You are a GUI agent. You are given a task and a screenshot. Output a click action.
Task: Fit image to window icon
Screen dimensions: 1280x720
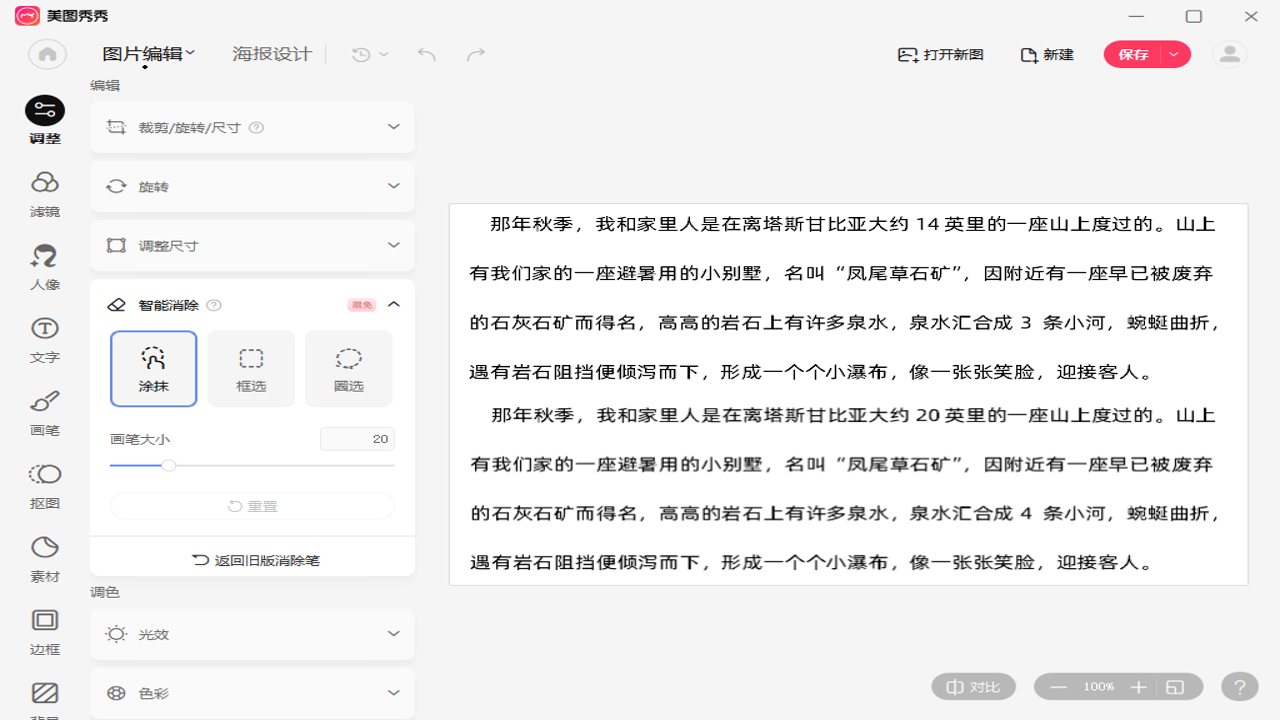point(1175,687)
